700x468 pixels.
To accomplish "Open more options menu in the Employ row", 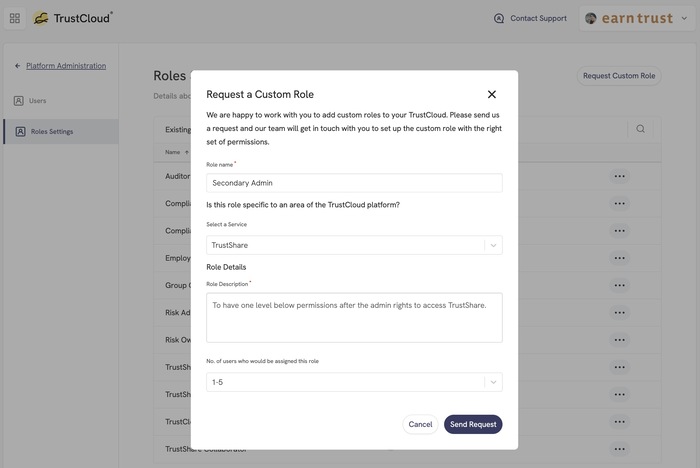I will point(619,258).
